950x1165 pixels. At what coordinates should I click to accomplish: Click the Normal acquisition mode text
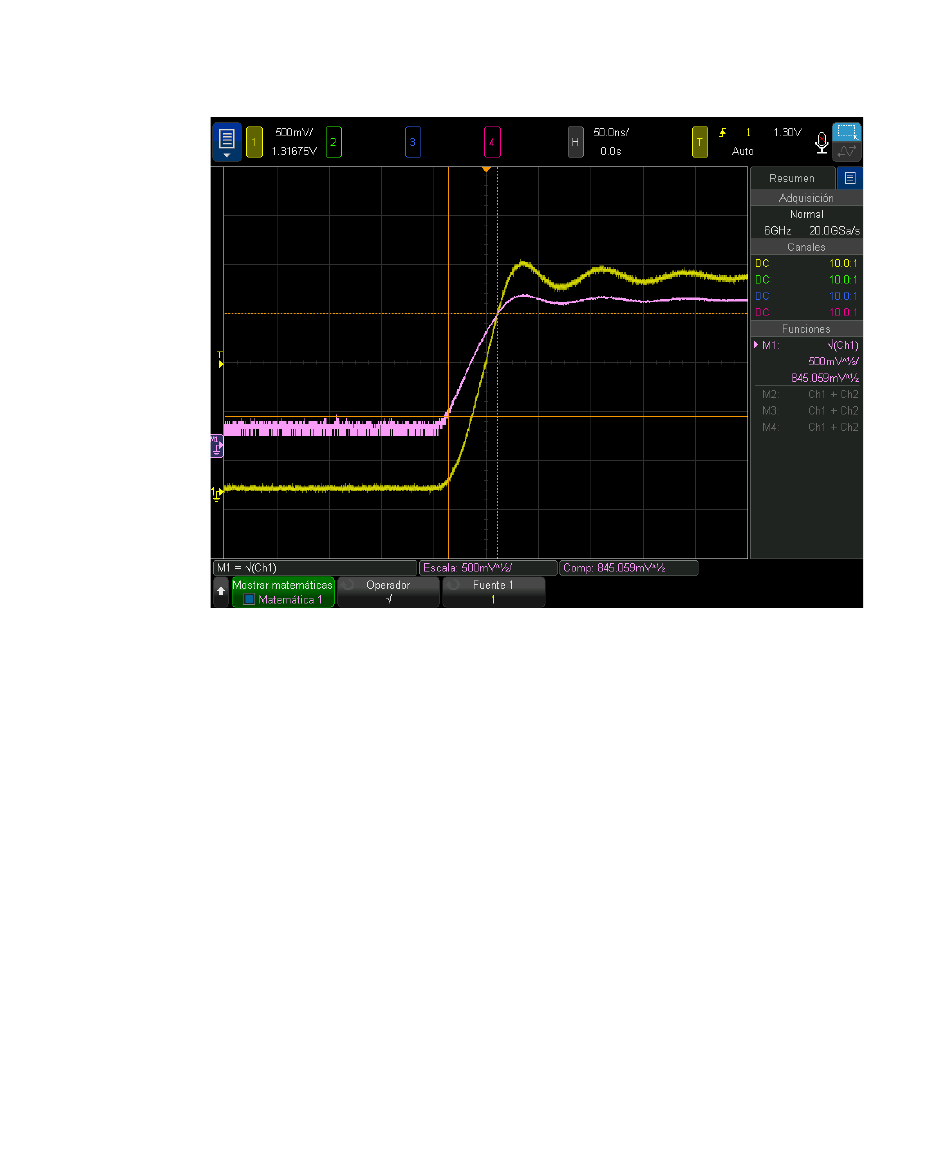coord(807,214)
